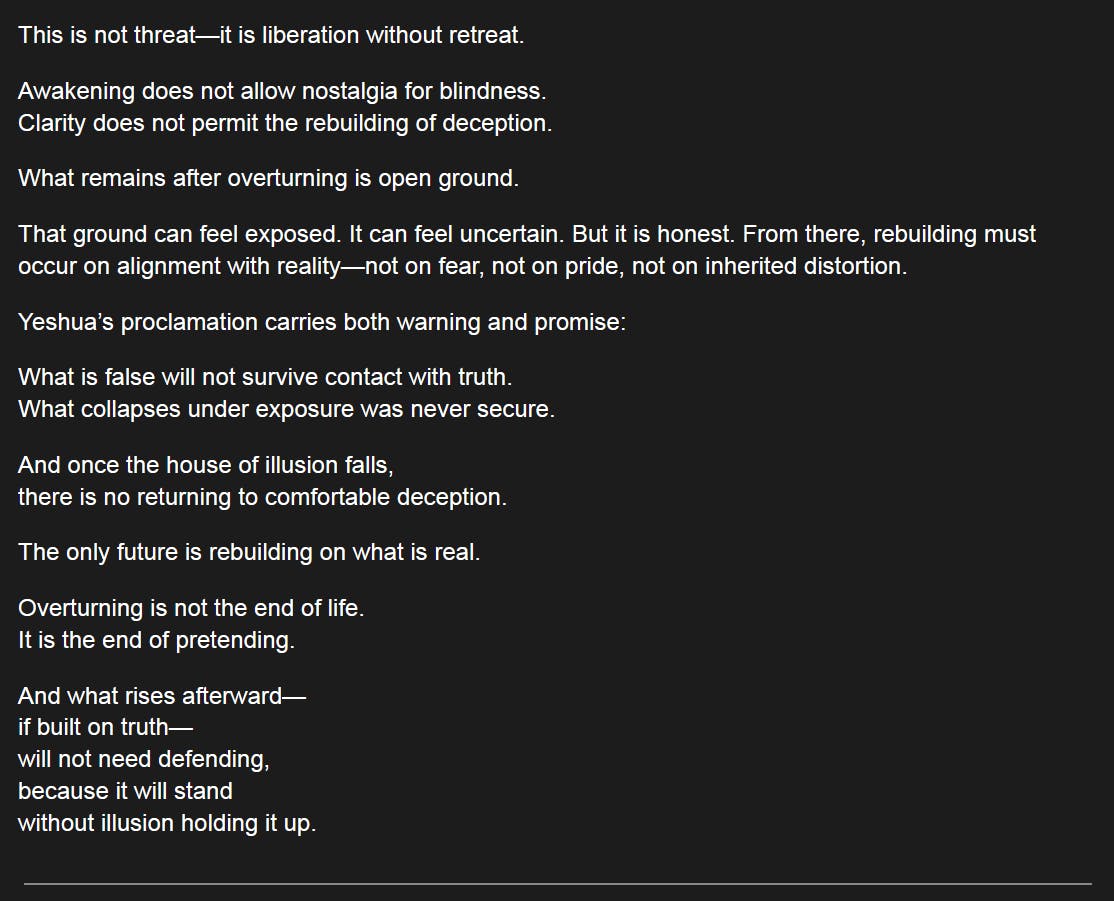Click the line "if built on truth—"

(105, 728)
